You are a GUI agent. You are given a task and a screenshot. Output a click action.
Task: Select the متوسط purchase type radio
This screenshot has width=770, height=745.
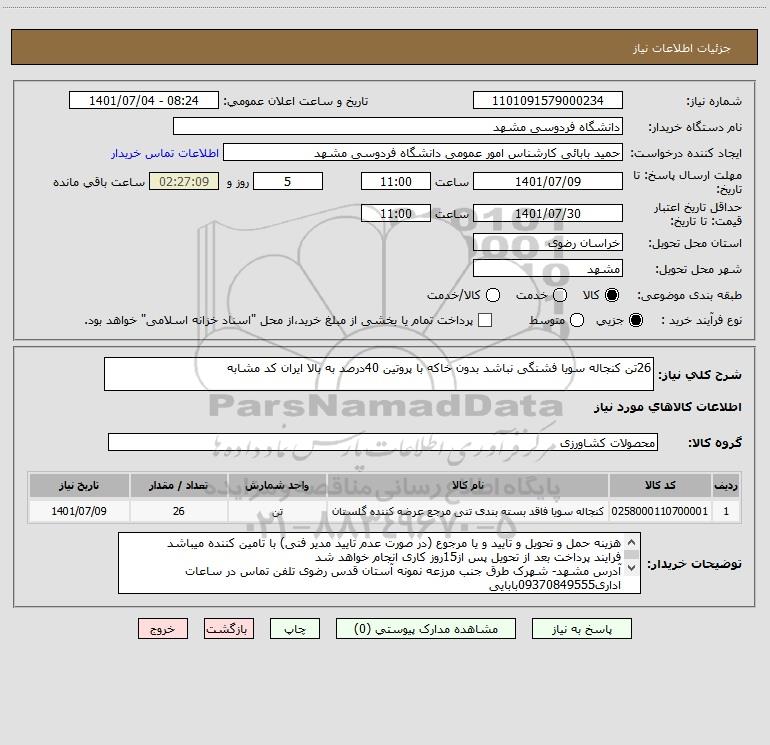click(x=577, y=320)
